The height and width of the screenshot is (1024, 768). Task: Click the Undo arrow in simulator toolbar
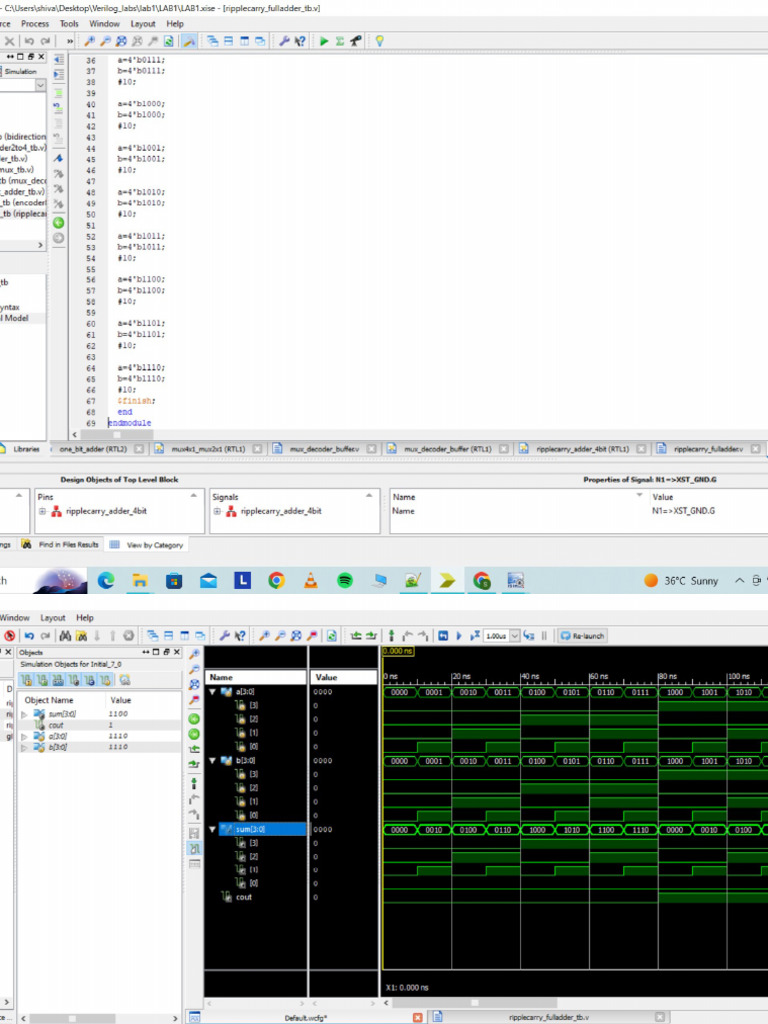click(29, 635)
